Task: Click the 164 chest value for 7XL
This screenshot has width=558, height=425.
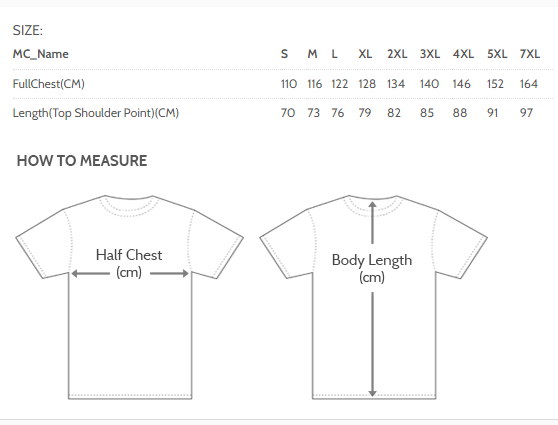Action: click(x=528, y=84)
